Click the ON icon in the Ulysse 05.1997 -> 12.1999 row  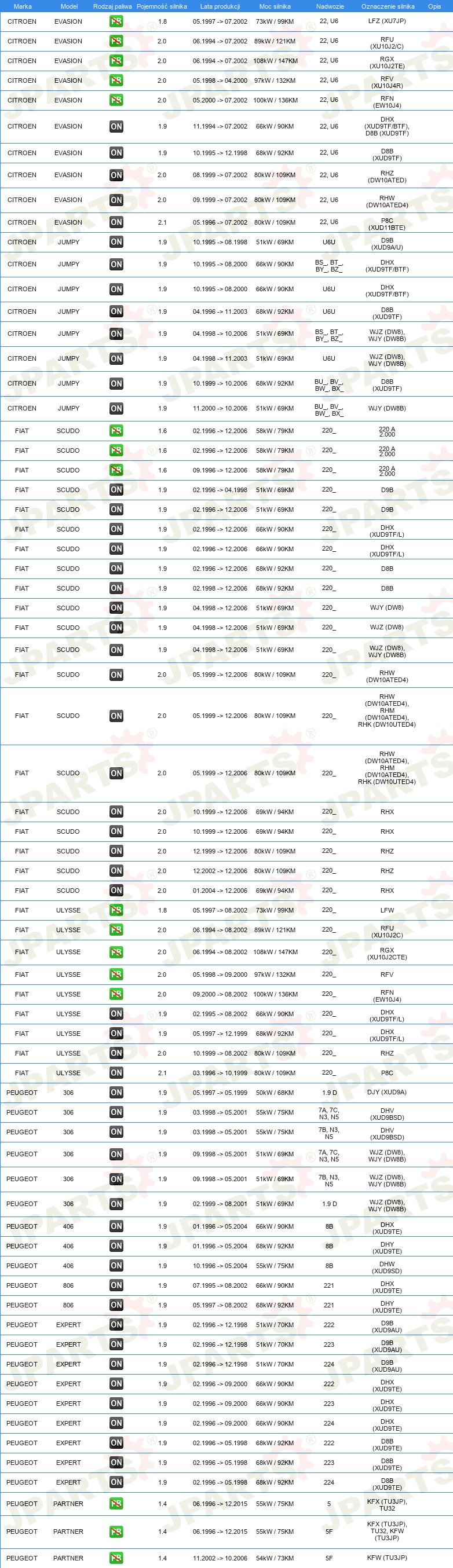pos(116,1034)
